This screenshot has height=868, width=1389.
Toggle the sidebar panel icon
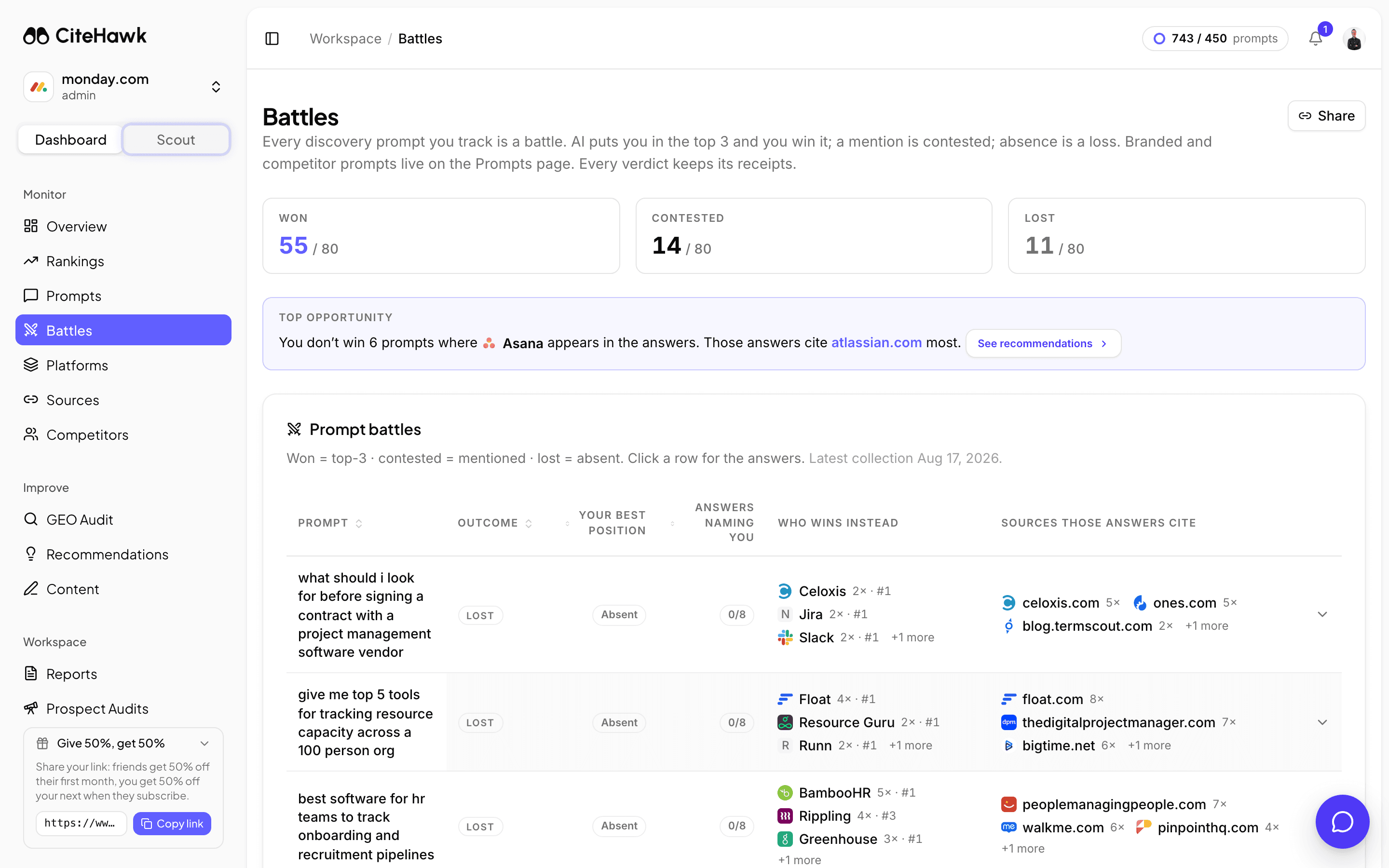point(272,39)
